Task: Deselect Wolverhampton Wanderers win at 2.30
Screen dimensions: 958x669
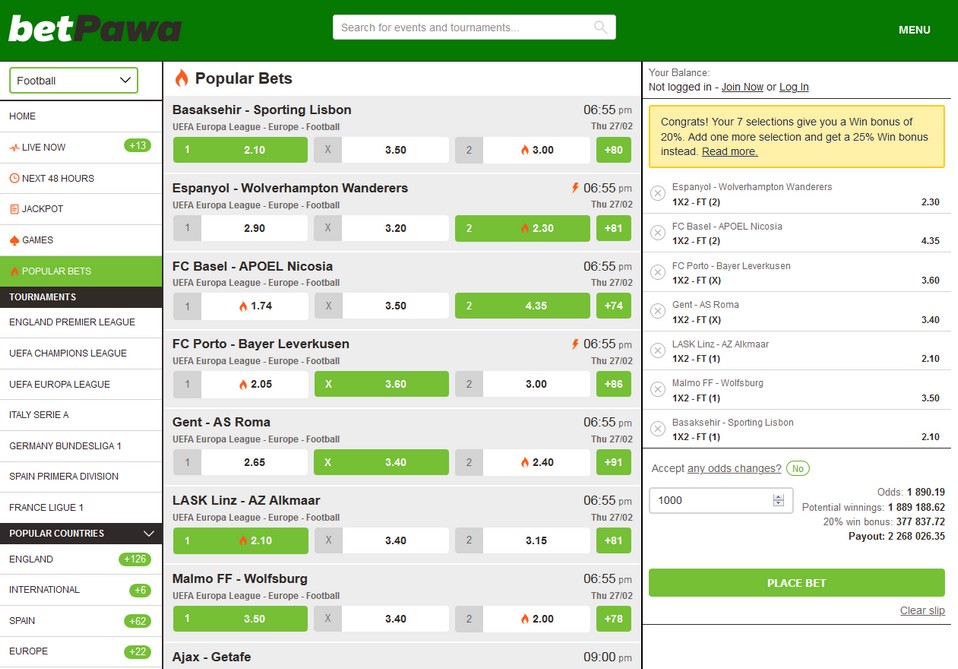Action: (x=522, y=228)
